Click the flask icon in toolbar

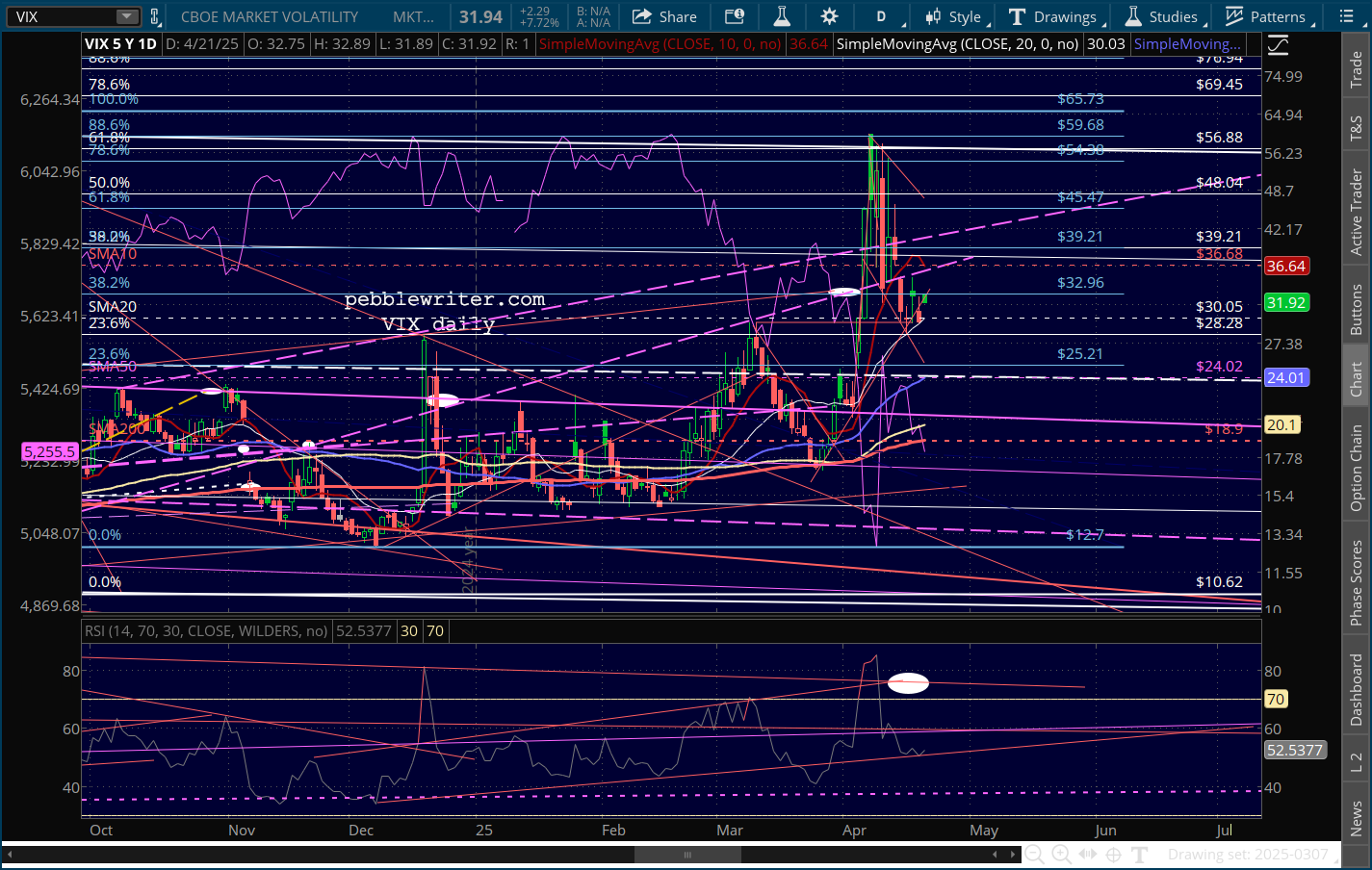tap(782, 16)
